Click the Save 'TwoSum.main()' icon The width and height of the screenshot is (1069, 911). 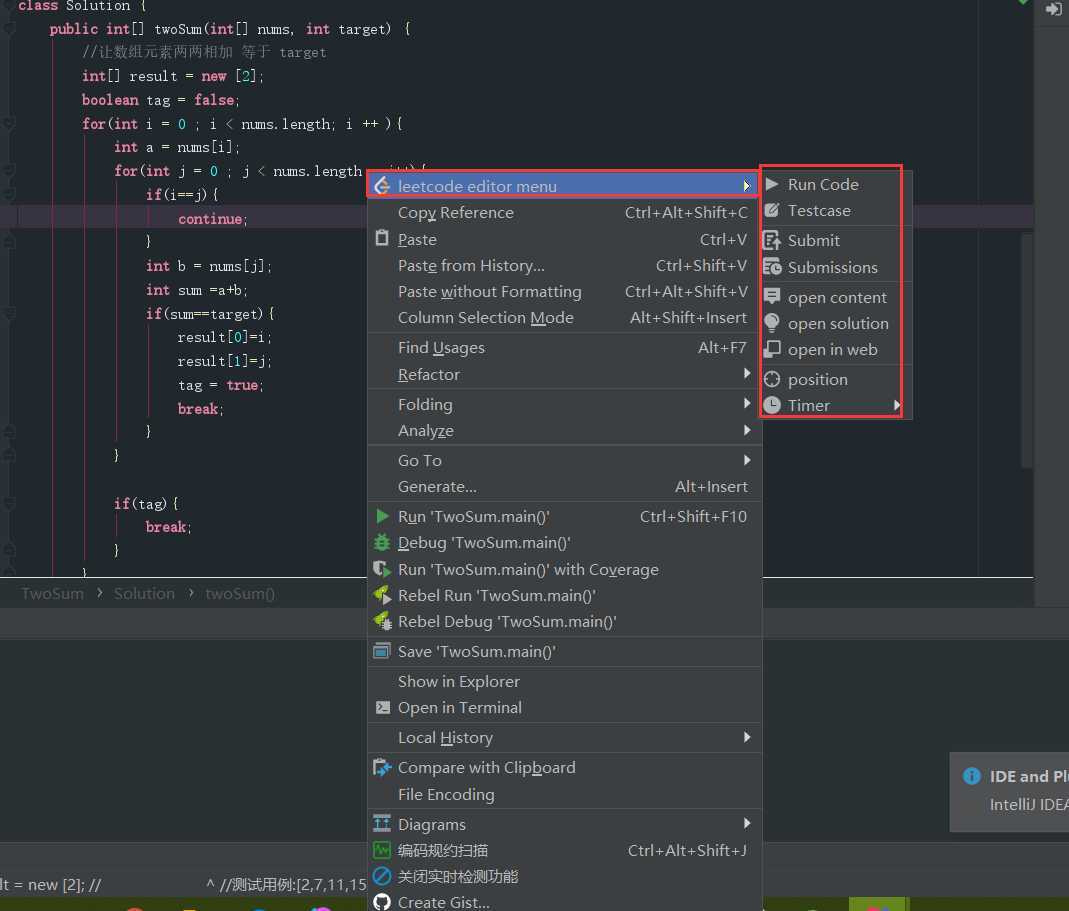[382, 651]
